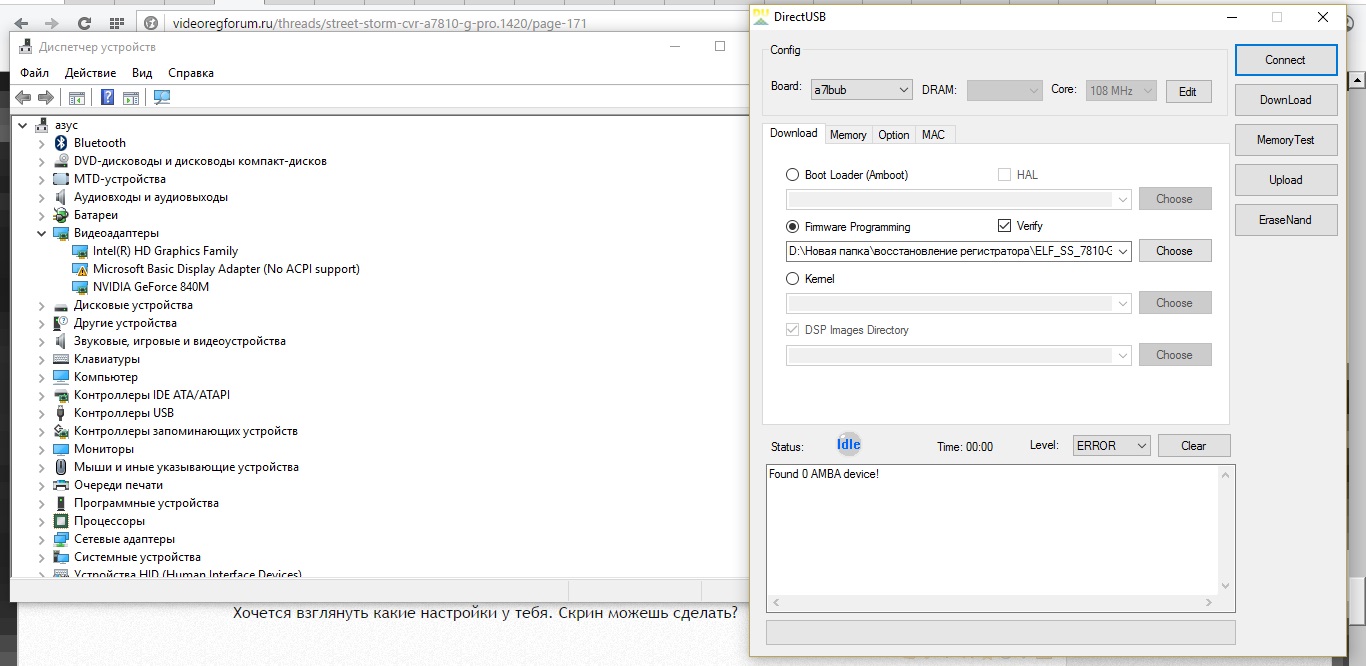
Task: Click scan for hardware changes toolbar icon
Action: point(162,97)
